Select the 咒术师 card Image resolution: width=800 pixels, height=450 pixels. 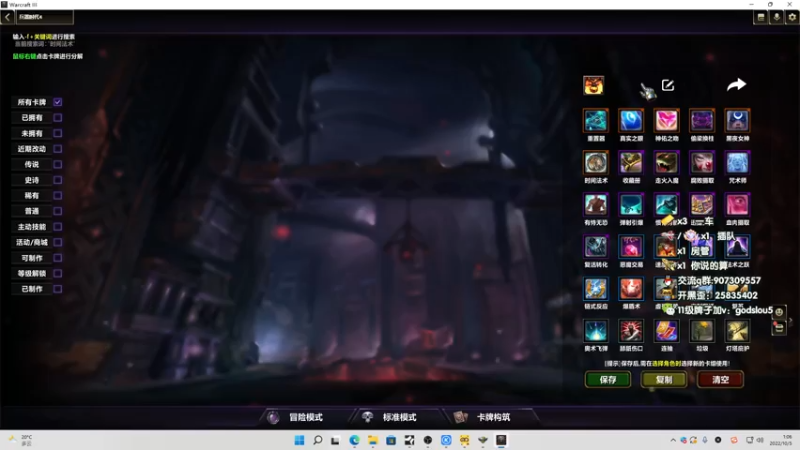coord(738,163)
